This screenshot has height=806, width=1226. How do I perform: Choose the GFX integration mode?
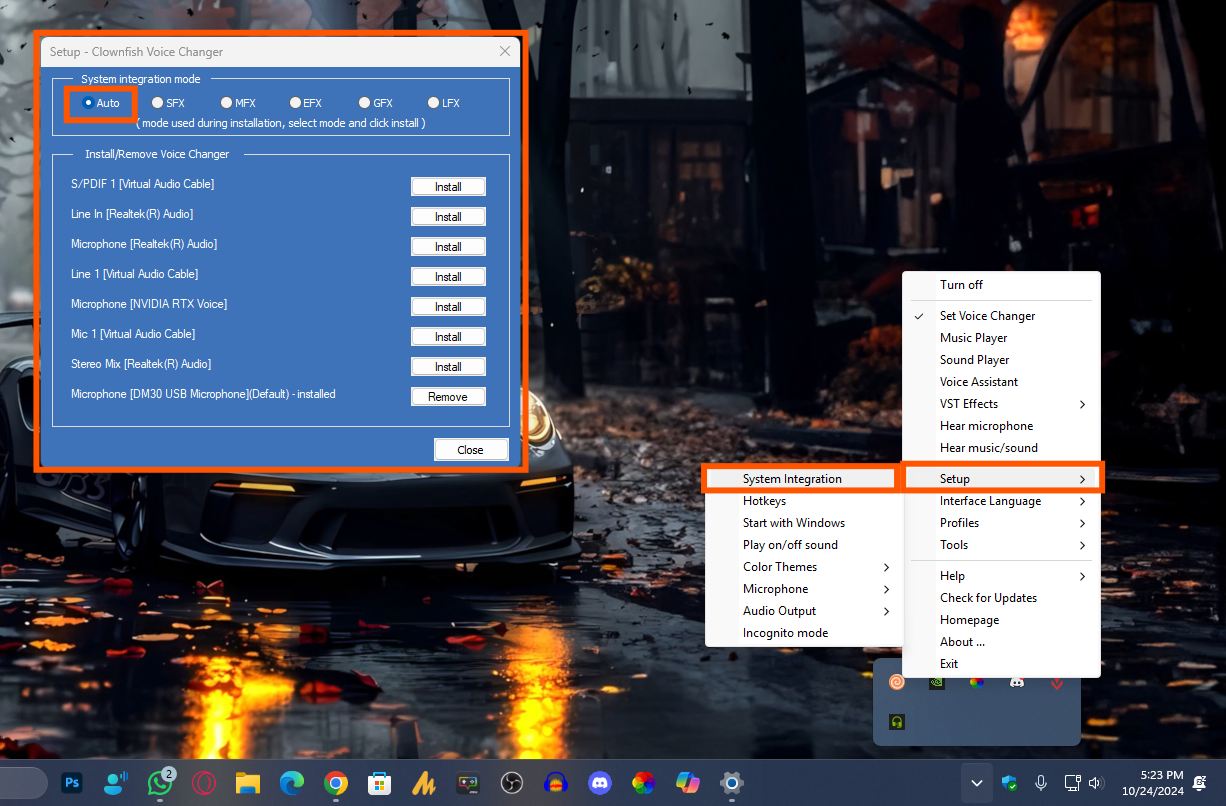click(365, 103)
